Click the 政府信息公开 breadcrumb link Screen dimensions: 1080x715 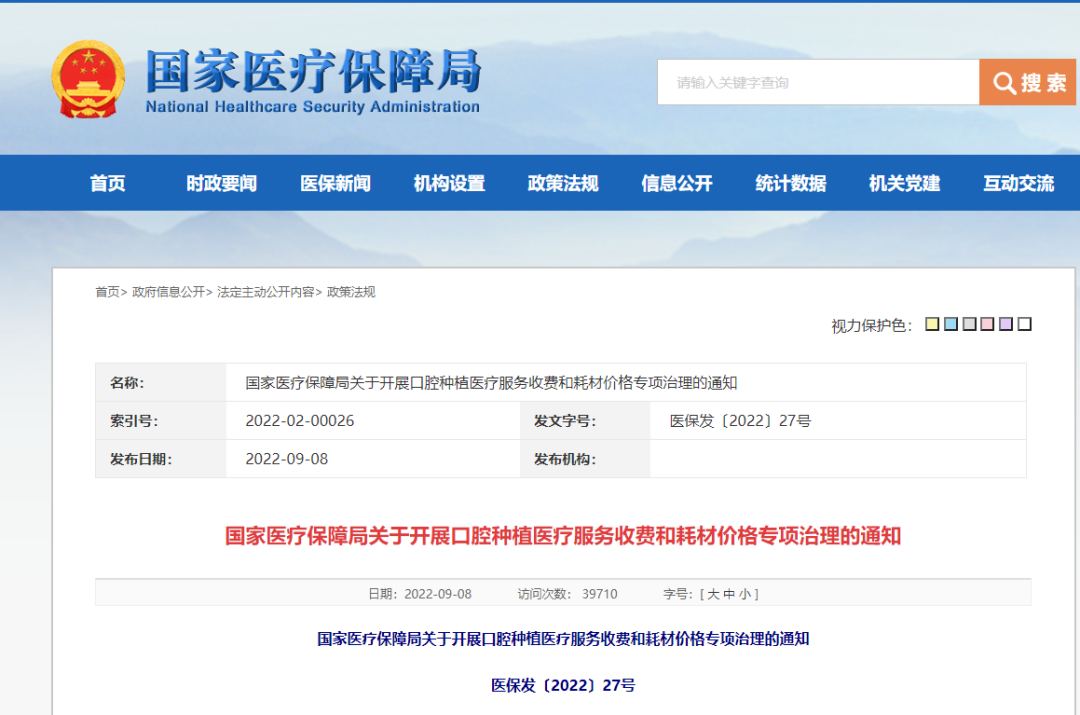[x=168, y=292]
